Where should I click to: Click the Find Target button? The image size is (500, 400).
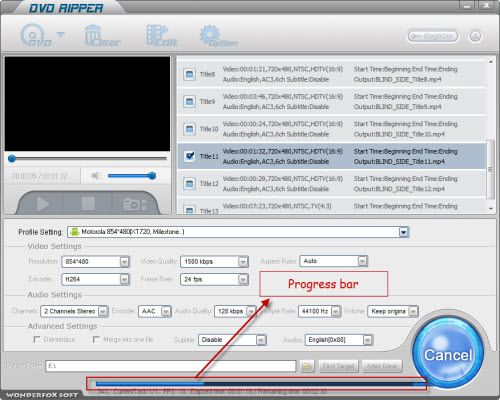click(339, 366)
